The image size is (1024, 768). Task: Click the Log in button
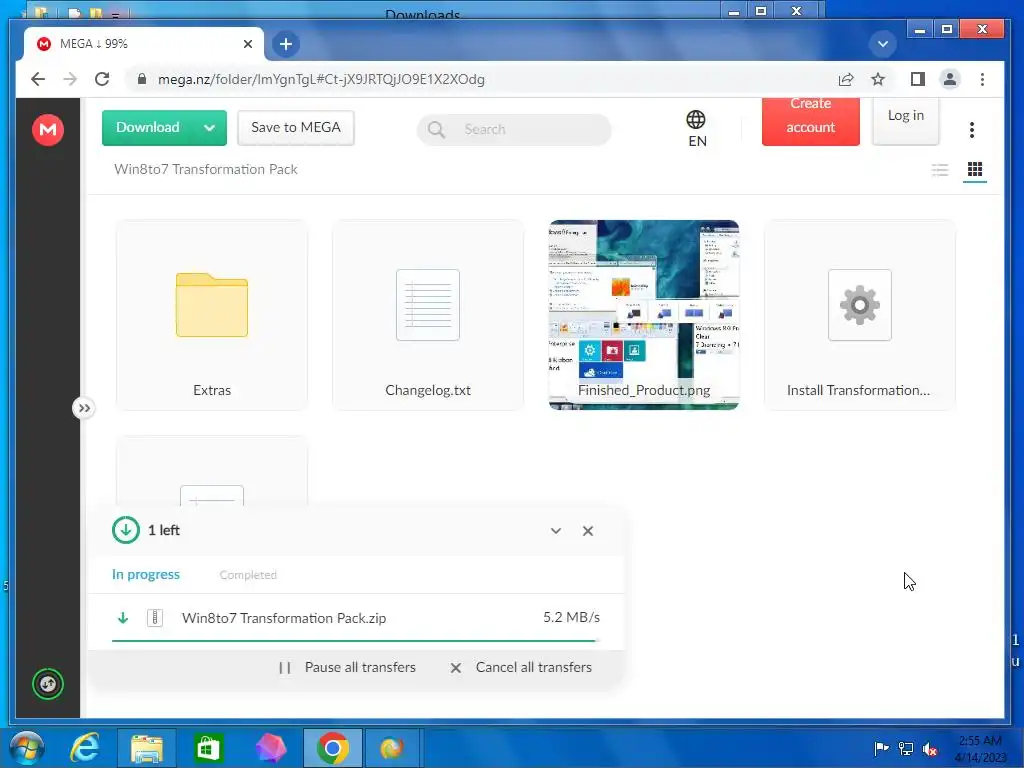point(905,120)
